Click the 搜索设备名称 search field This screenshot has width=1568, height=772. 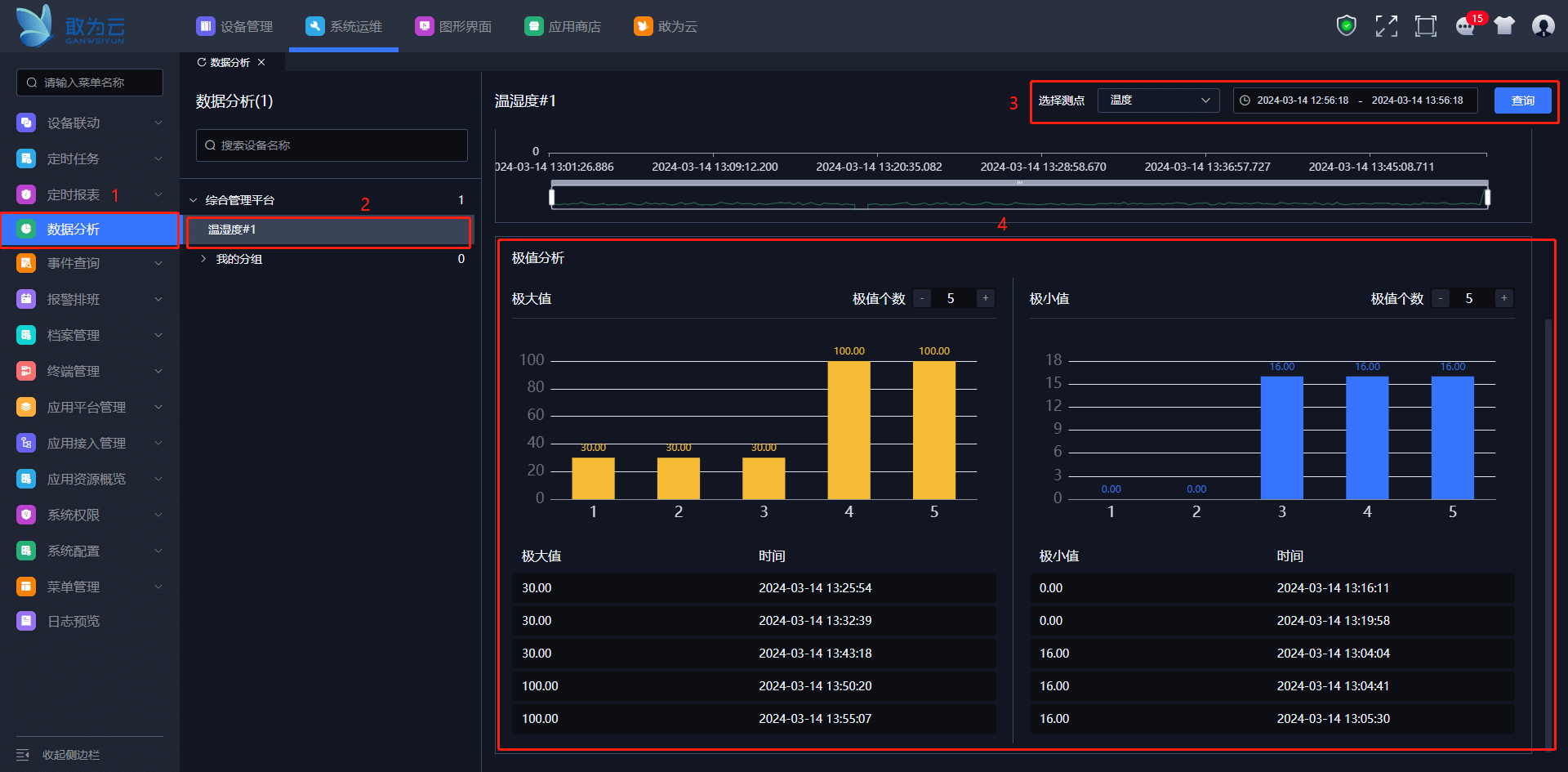pos(332,145)
